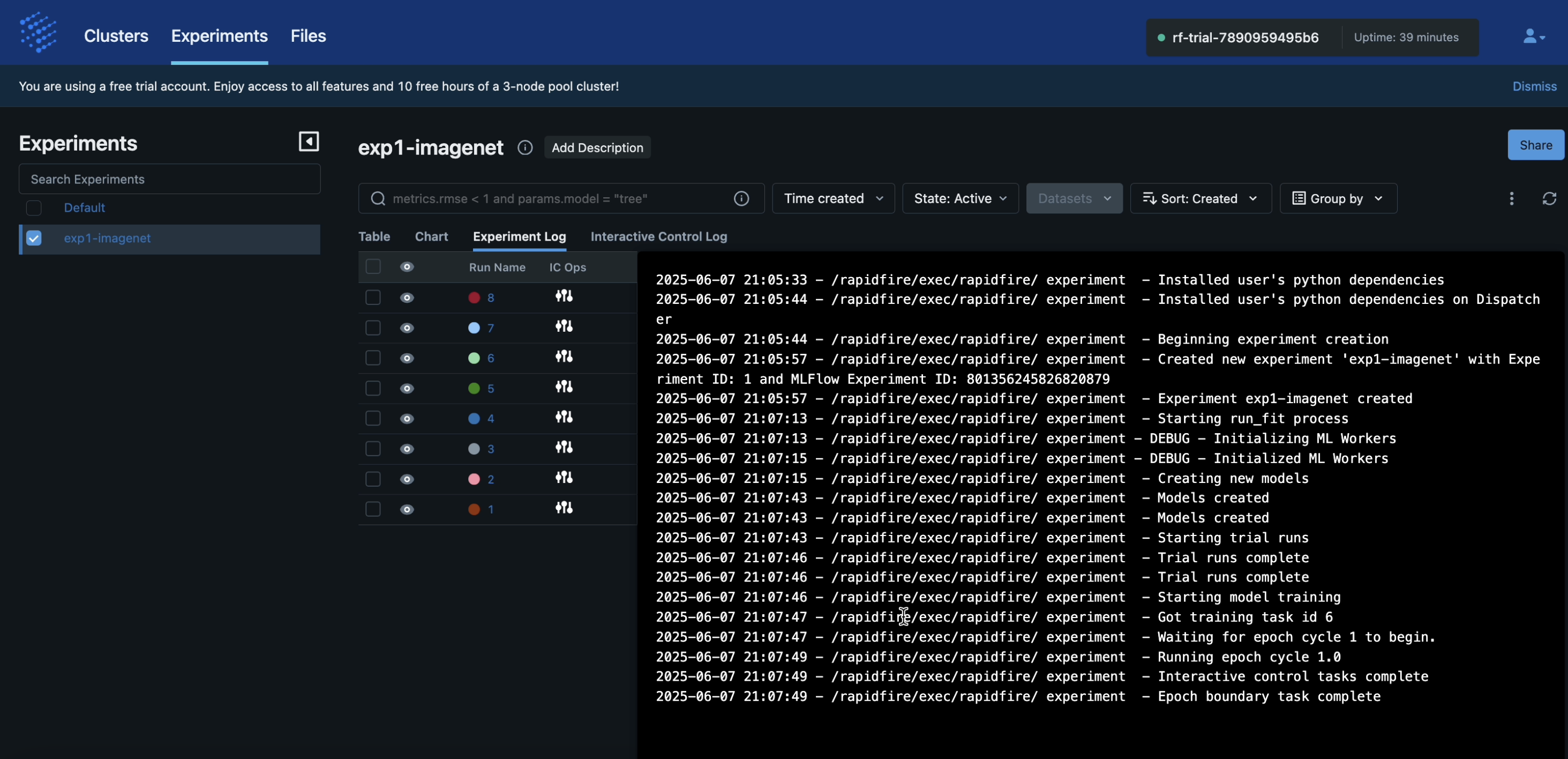Open the user account menu icon
This screenshot has width=1568, height=759.
point(1534,36)
